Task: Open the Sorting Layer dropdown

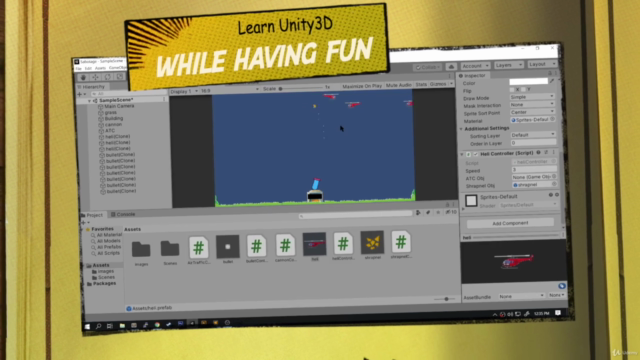Action: point(533,134)
